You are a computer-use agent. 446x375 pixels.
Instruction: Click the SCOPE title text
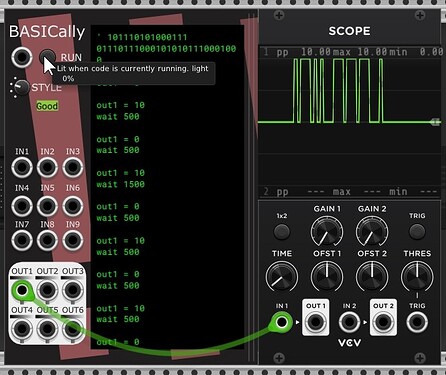pos(349,31)
